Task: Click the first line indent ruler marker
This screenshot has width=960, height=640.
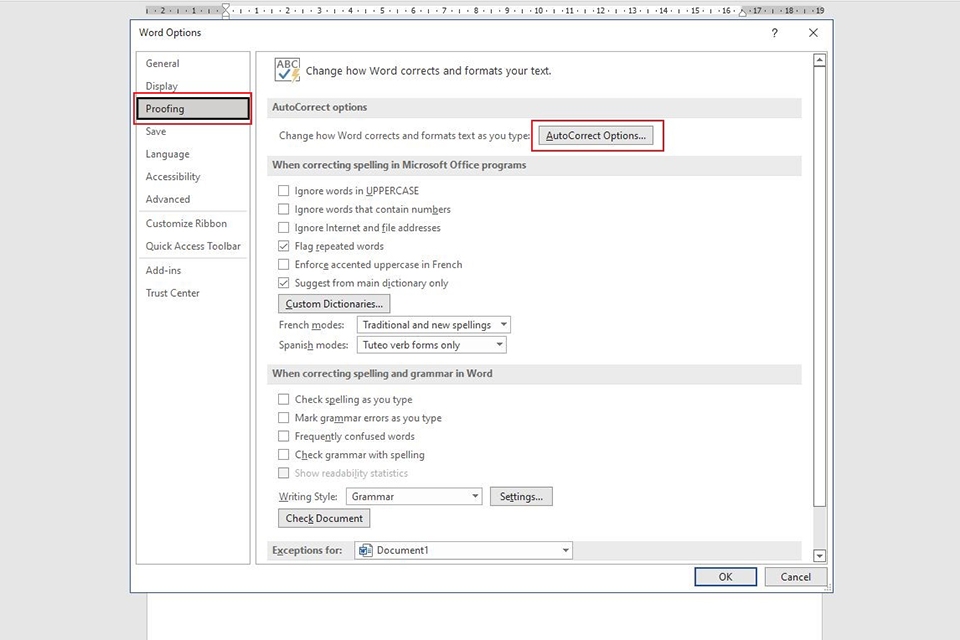Action: 226,7
